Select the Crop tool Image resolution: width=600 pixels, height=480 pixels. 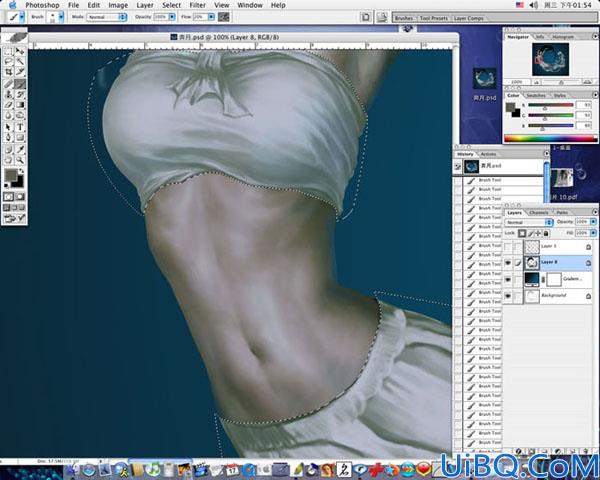coord(8,72)
